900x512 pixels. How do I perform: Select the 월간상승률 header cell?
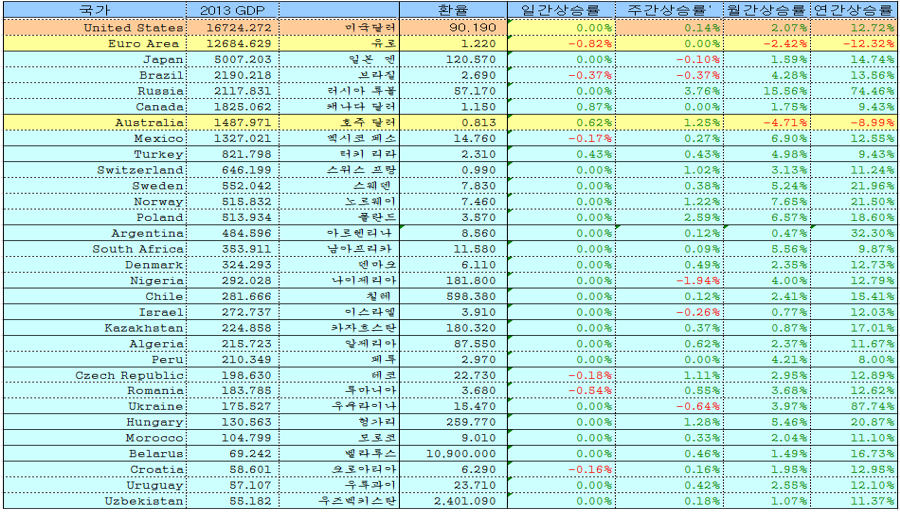tap(767, 9)
